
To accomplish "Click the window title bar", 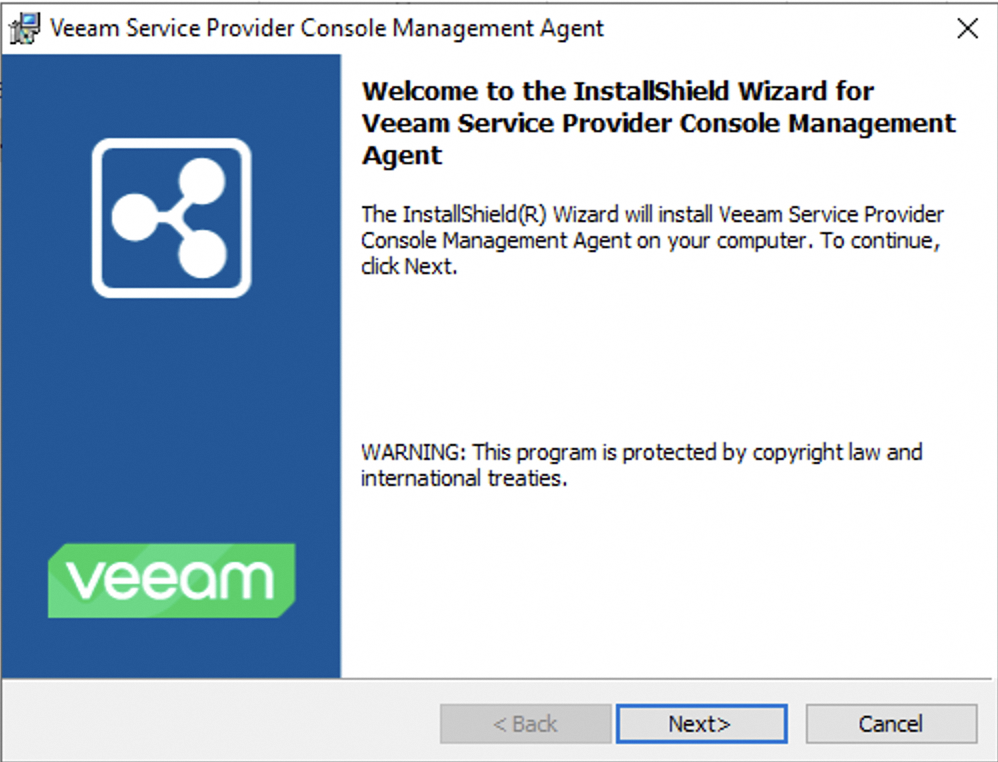I will [500, 27].
